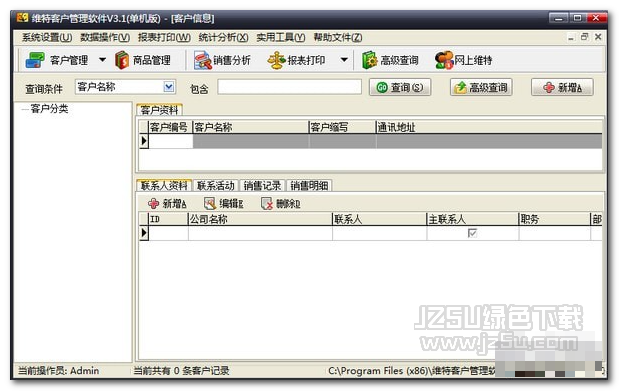Click the 通讯地址 column header
The image size is (619, 391).
[489, 127]
